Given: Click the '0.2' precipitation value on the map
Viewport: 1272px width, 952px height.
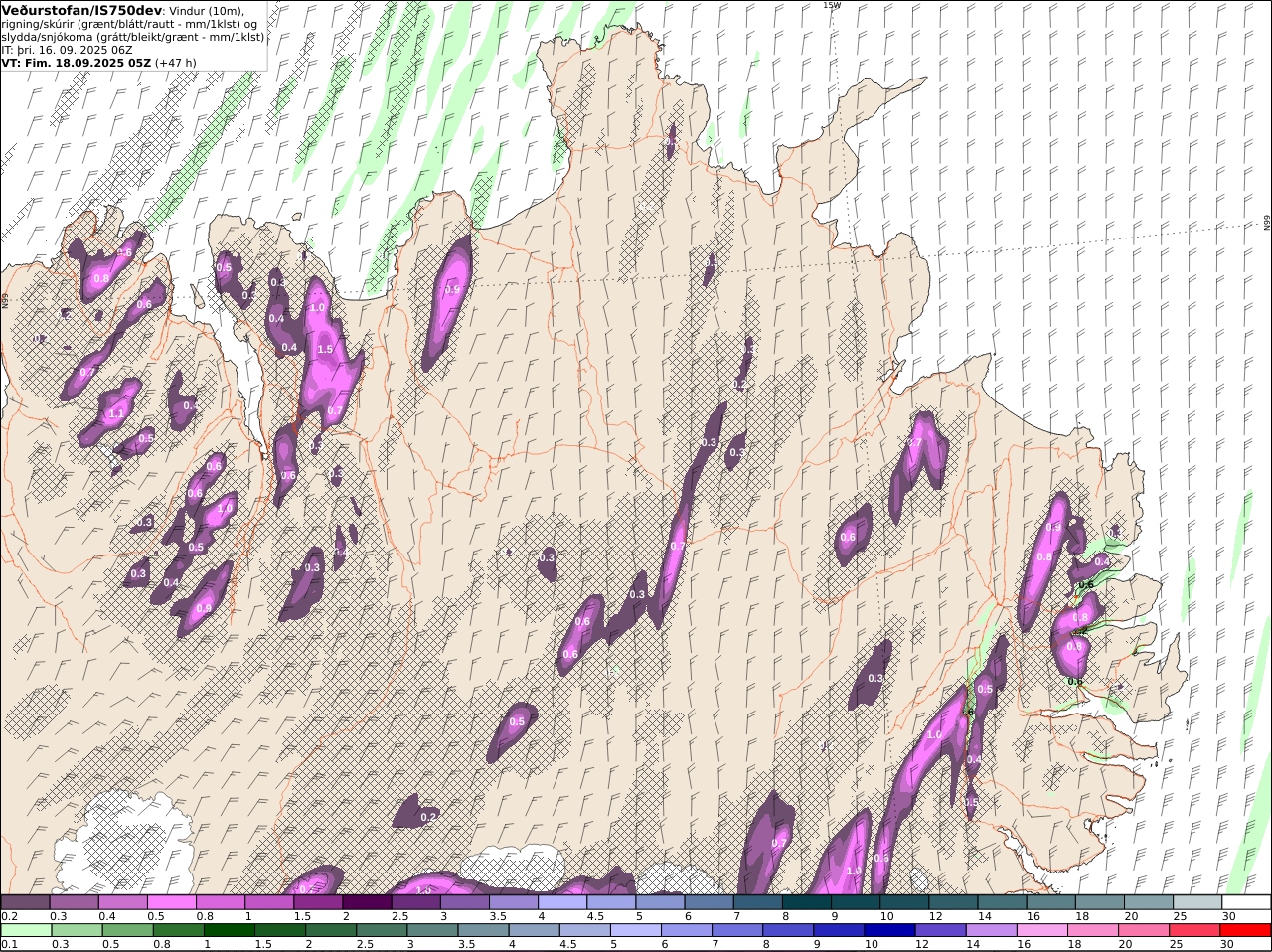Looking at the screenshot, I should pyautogui.click(x=428, y=817).
